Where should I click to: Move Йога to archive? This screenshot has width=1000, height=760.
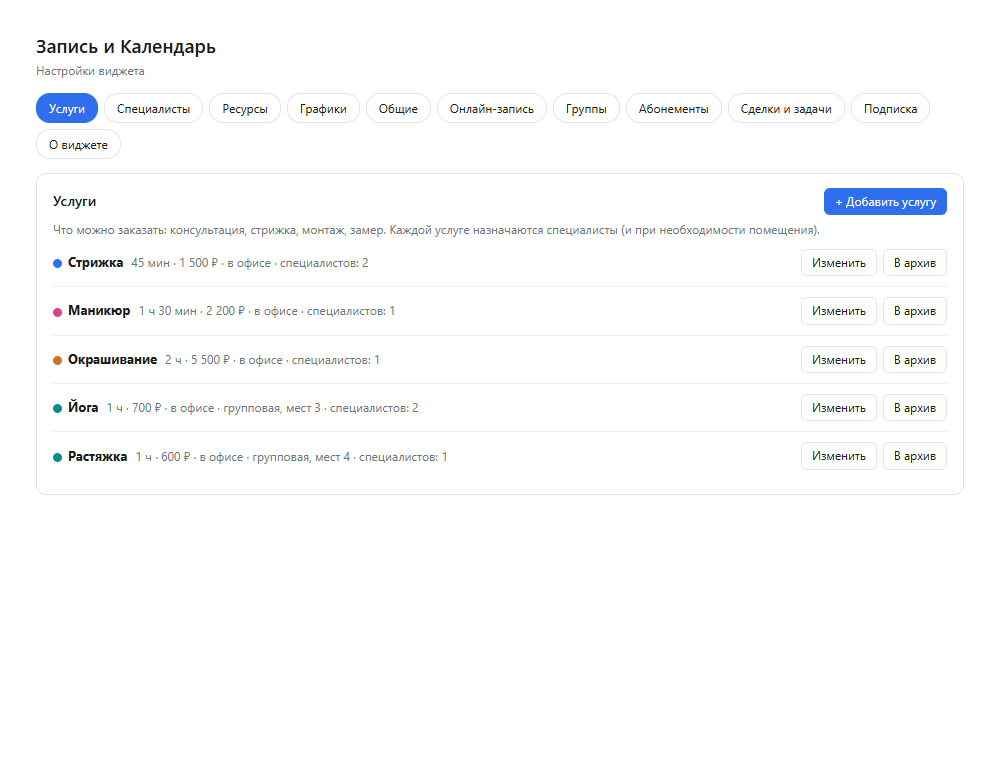[x=915, y=407]
